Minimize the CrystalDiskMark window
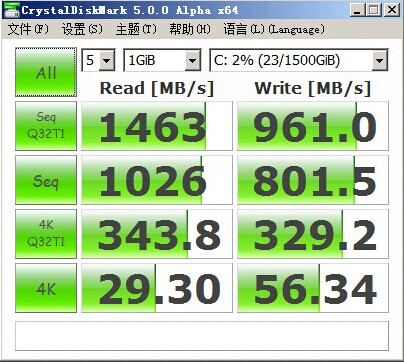Viewport: 404px width, 362px height. point(357,10)
